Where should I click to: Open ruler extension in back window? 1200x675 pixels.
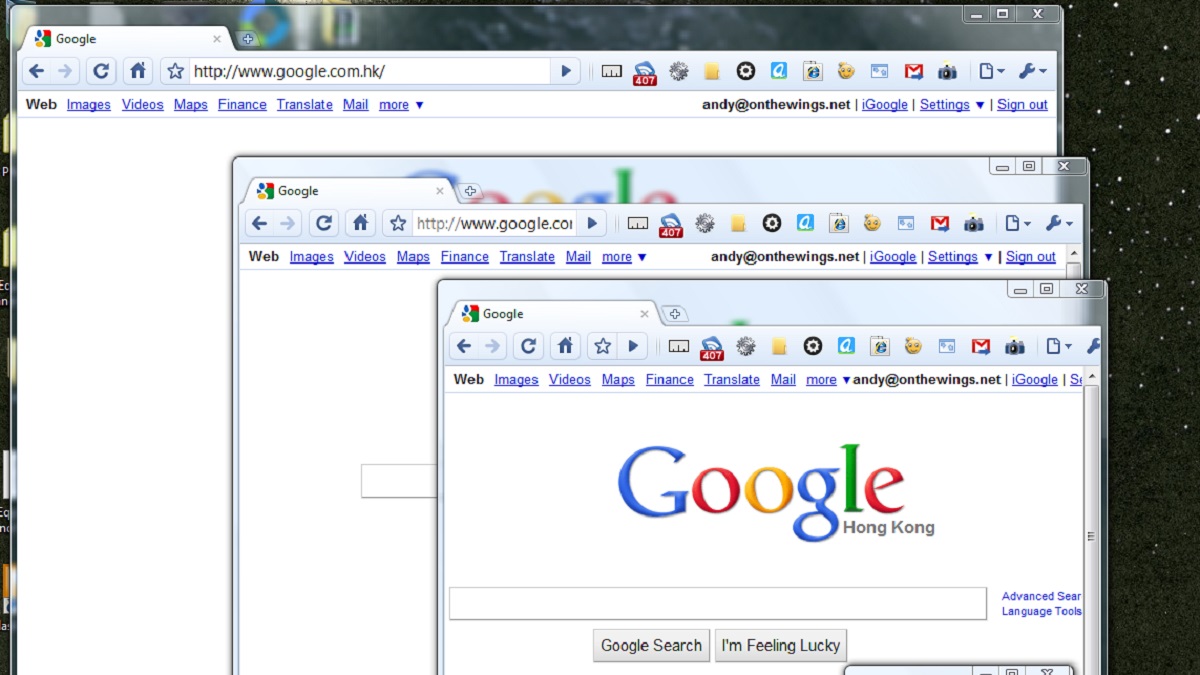pos(612,71)
